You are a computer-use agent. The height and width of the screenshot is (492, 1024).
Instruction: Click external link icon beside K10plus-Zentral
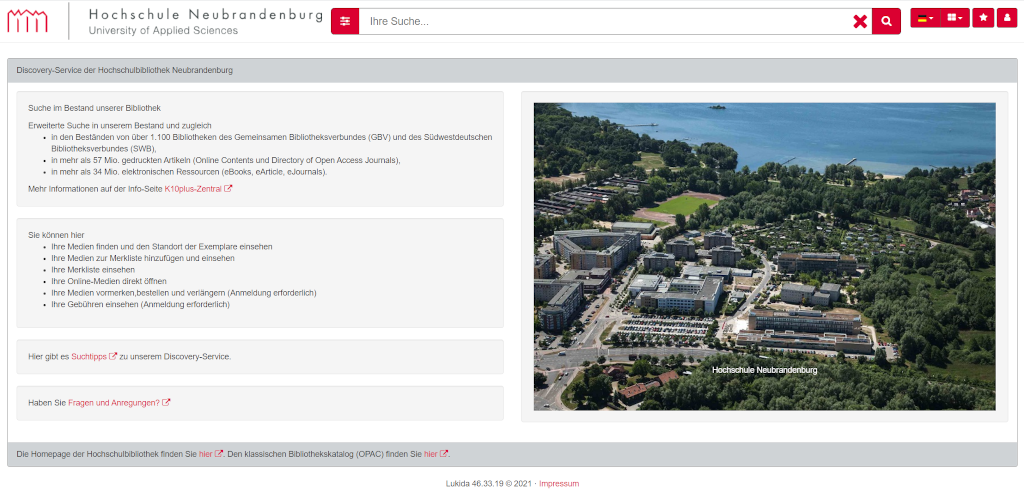[x=229, y=188]
